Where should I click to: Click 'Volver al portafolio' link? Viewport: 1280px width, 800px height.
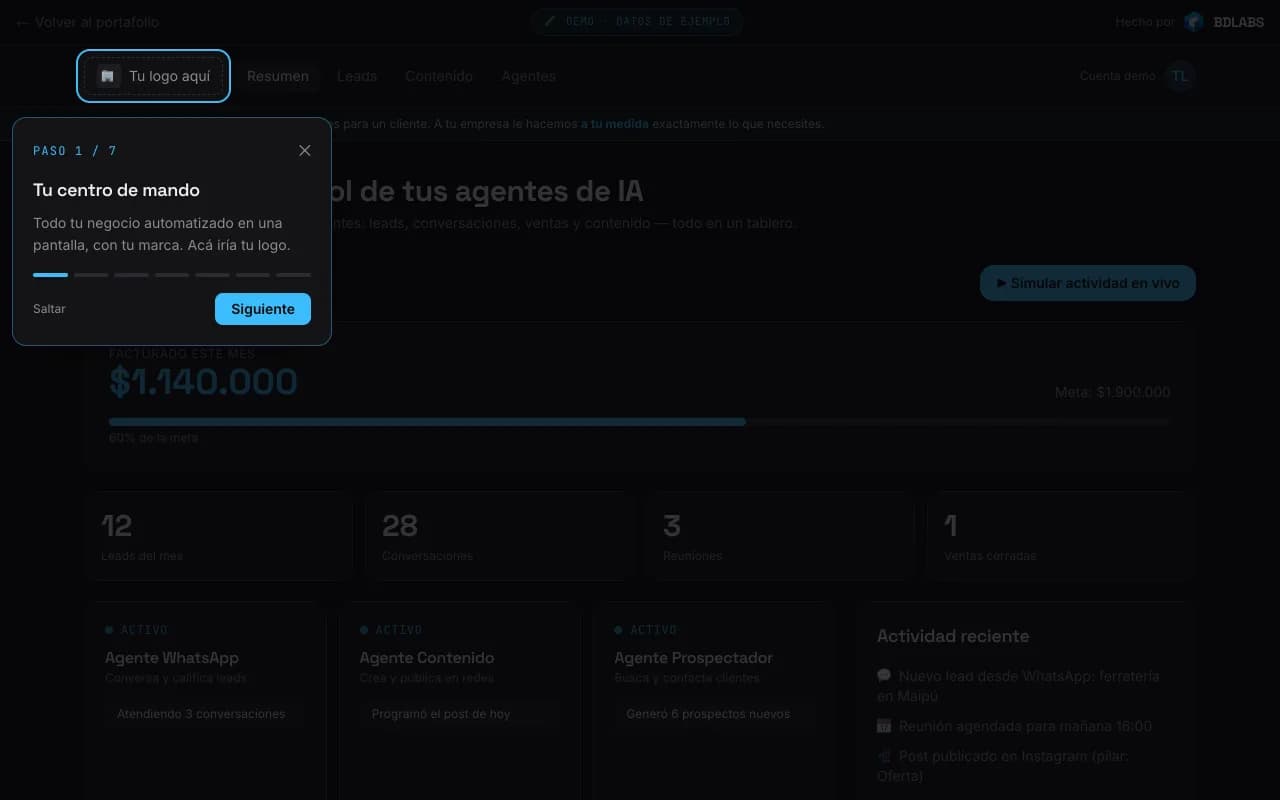click(x=87, y=22)
